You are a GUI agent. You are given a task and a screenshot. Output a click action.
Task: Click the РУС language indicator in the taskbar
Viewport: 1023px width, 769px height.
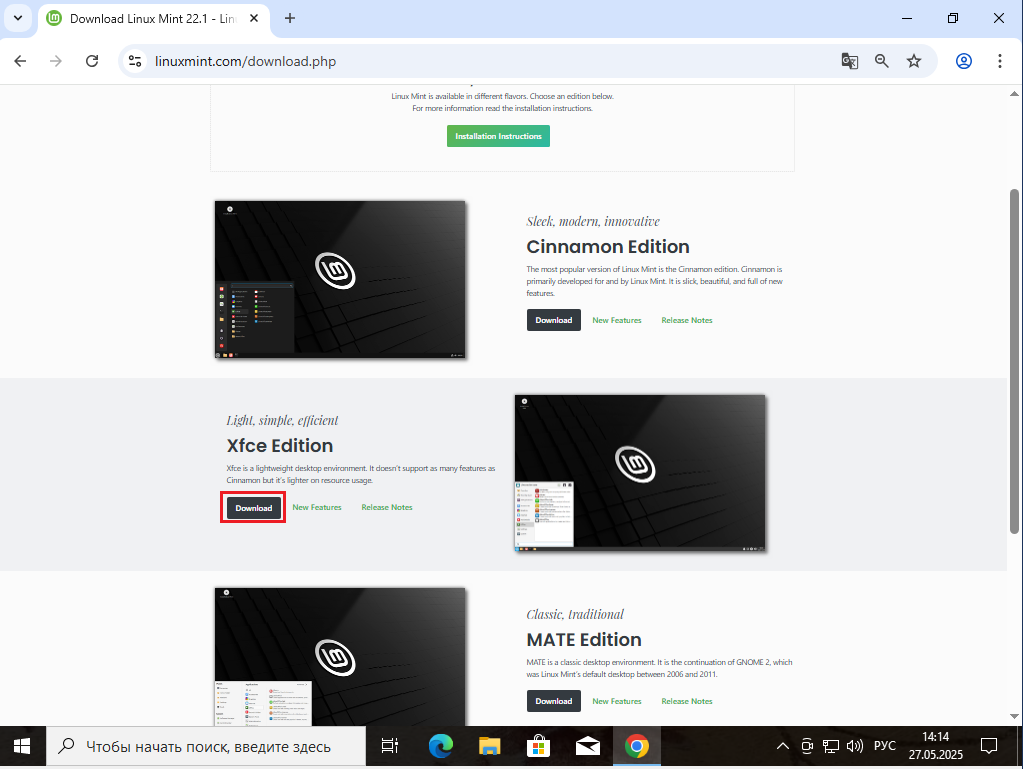(884, 746)
